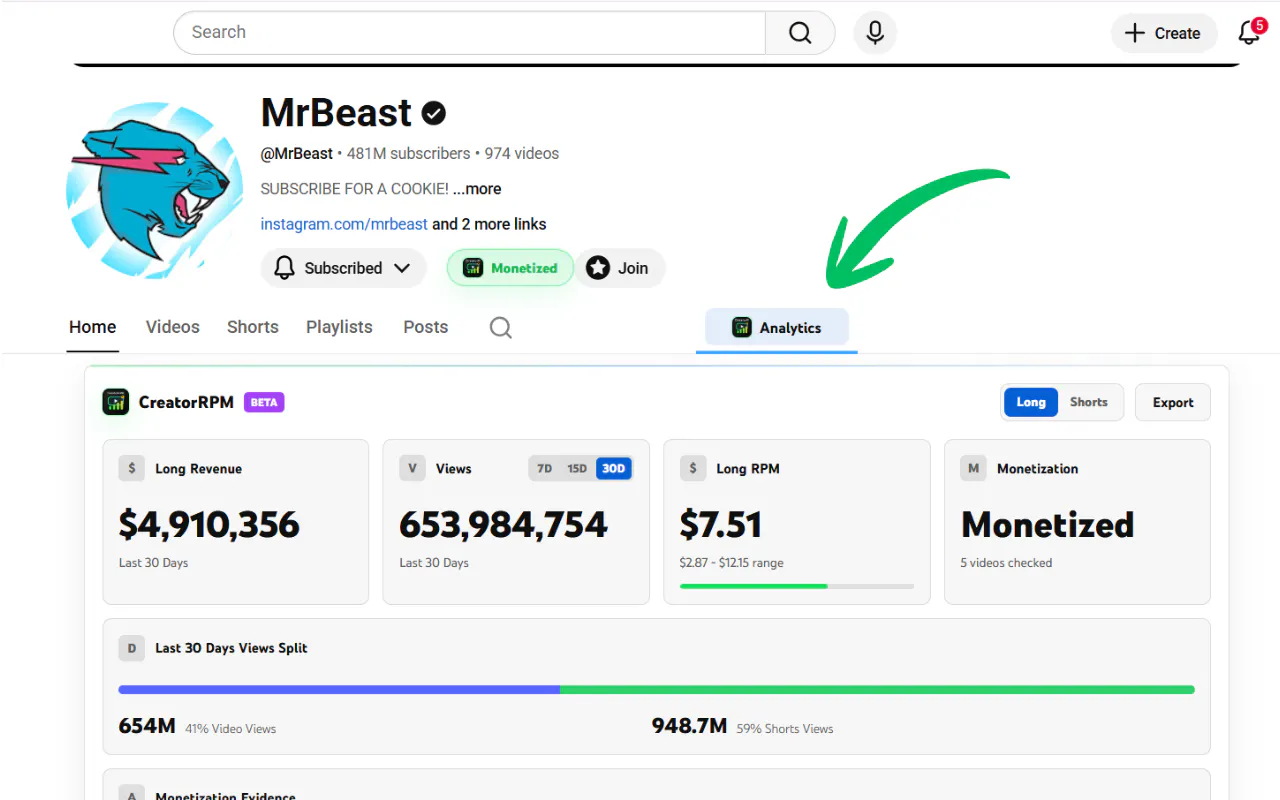The width and height of the screenshot is (1280, 800).
Task: Click the '5 videos checked' text
Action: (x=1006, y=563)
